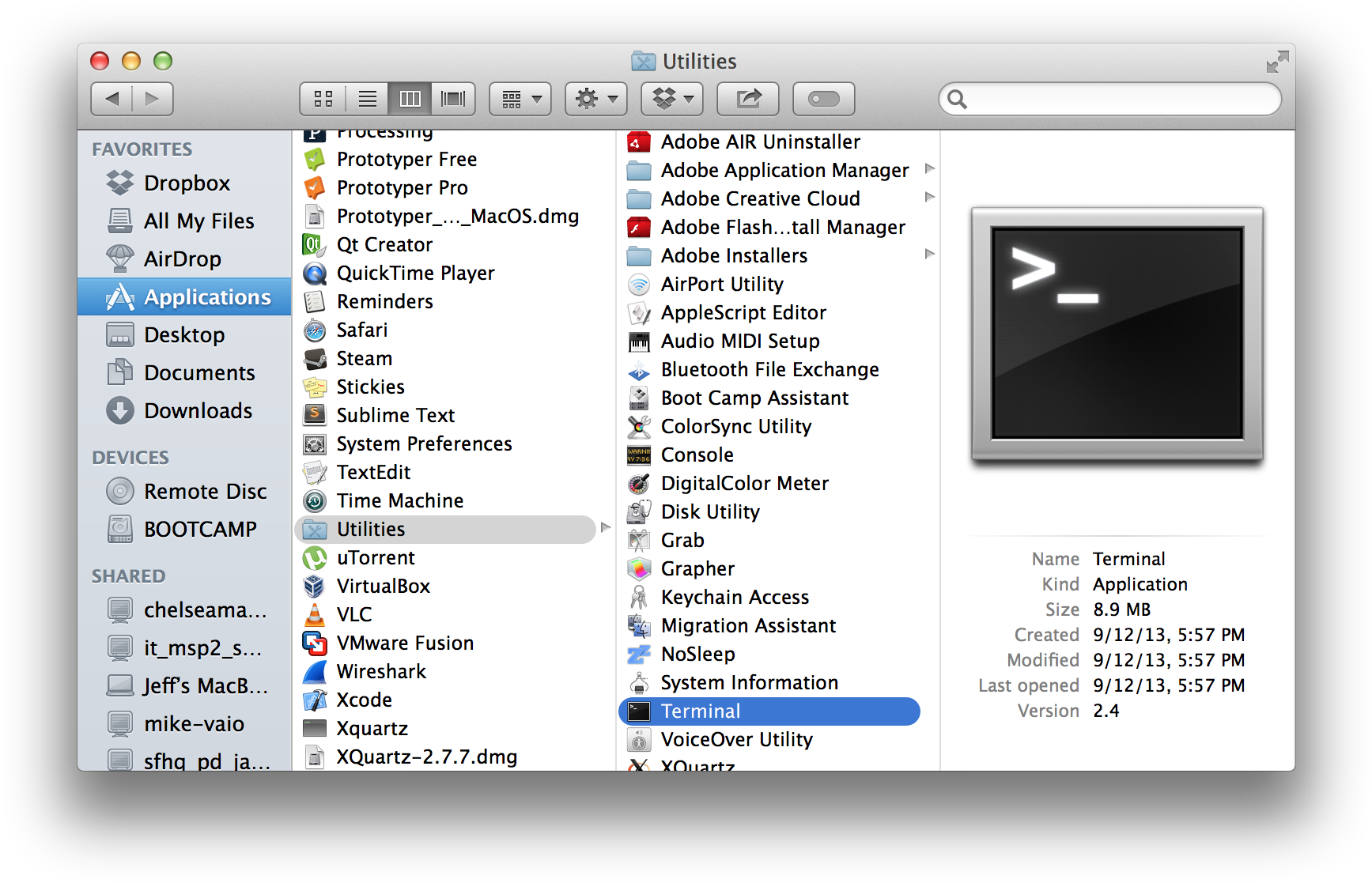Switch to icon view in toolbar
The width and height of the screenshot is (1372, 883).
(323, 99)
